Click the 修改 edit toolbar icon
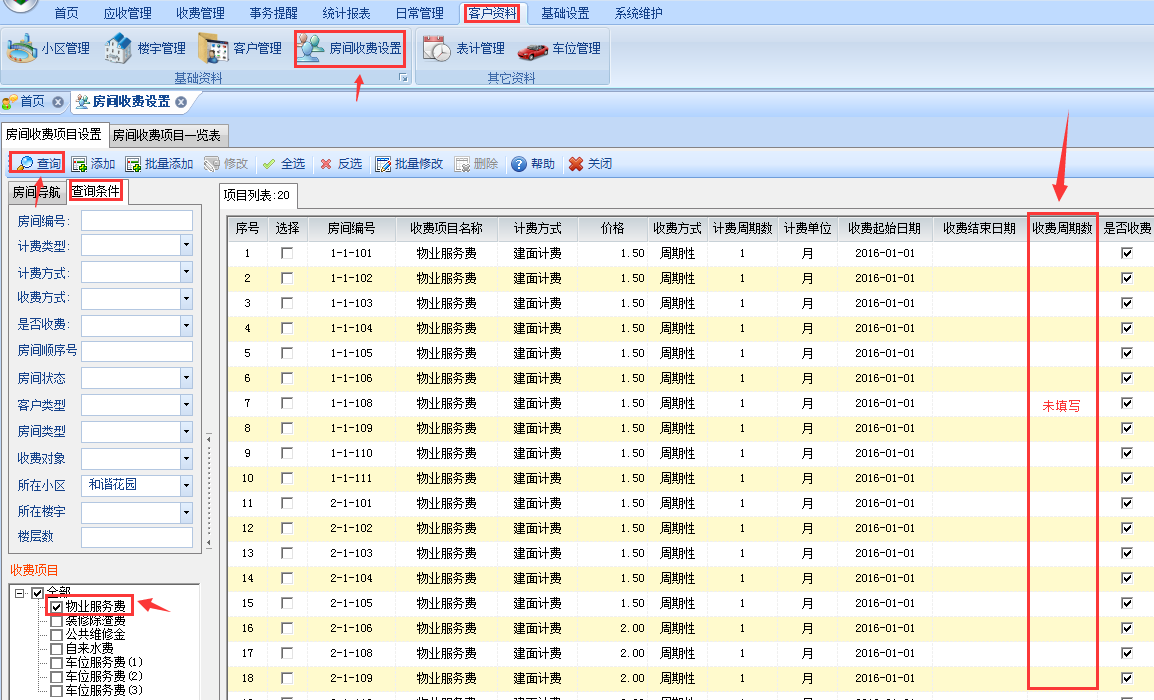 [212, 163]
